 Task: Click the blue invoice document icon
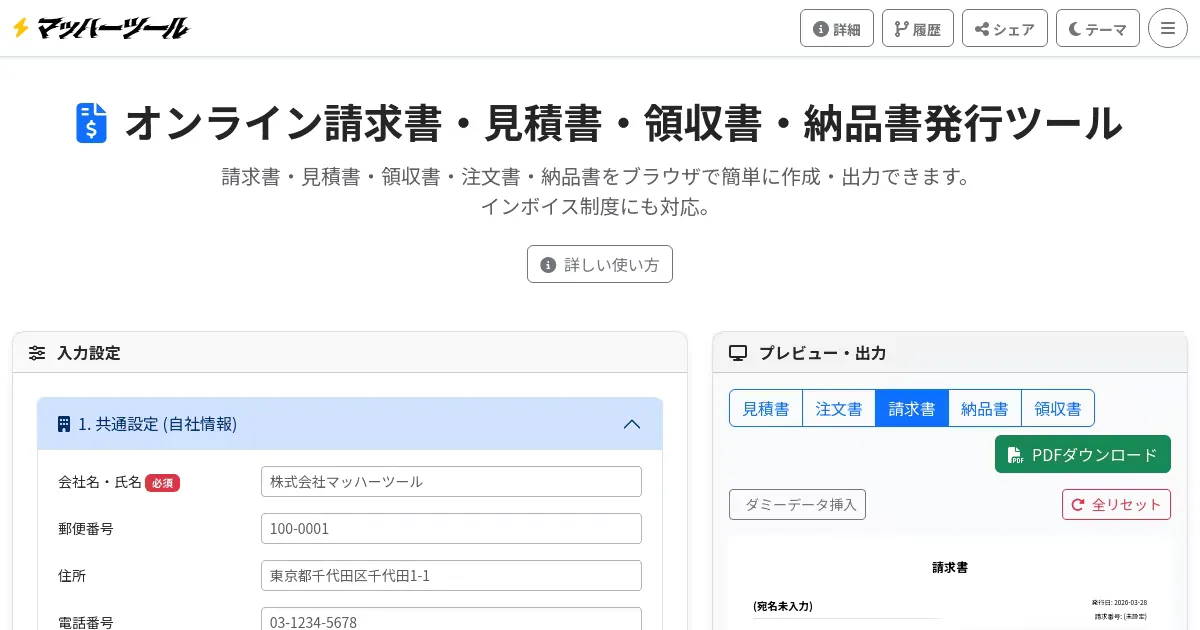click(x=91, y=123)
